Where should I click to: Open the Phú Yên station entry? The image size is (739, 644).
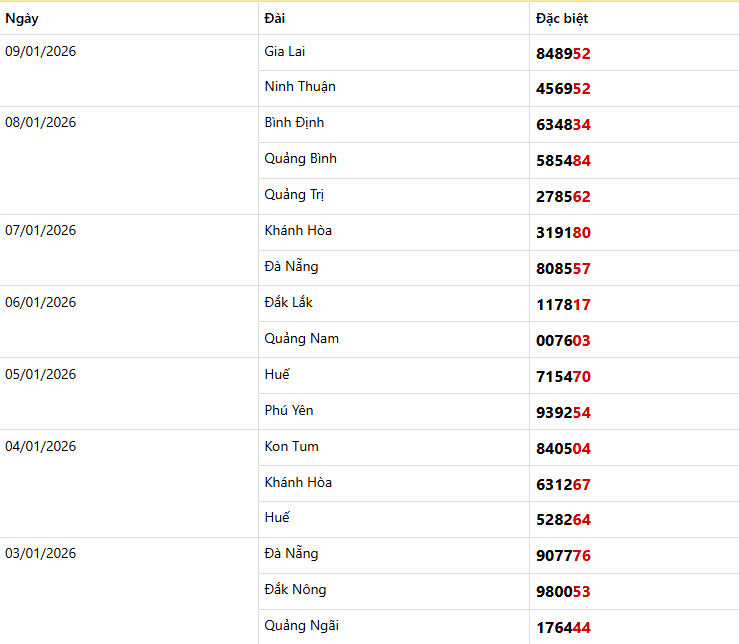(289, 410)
